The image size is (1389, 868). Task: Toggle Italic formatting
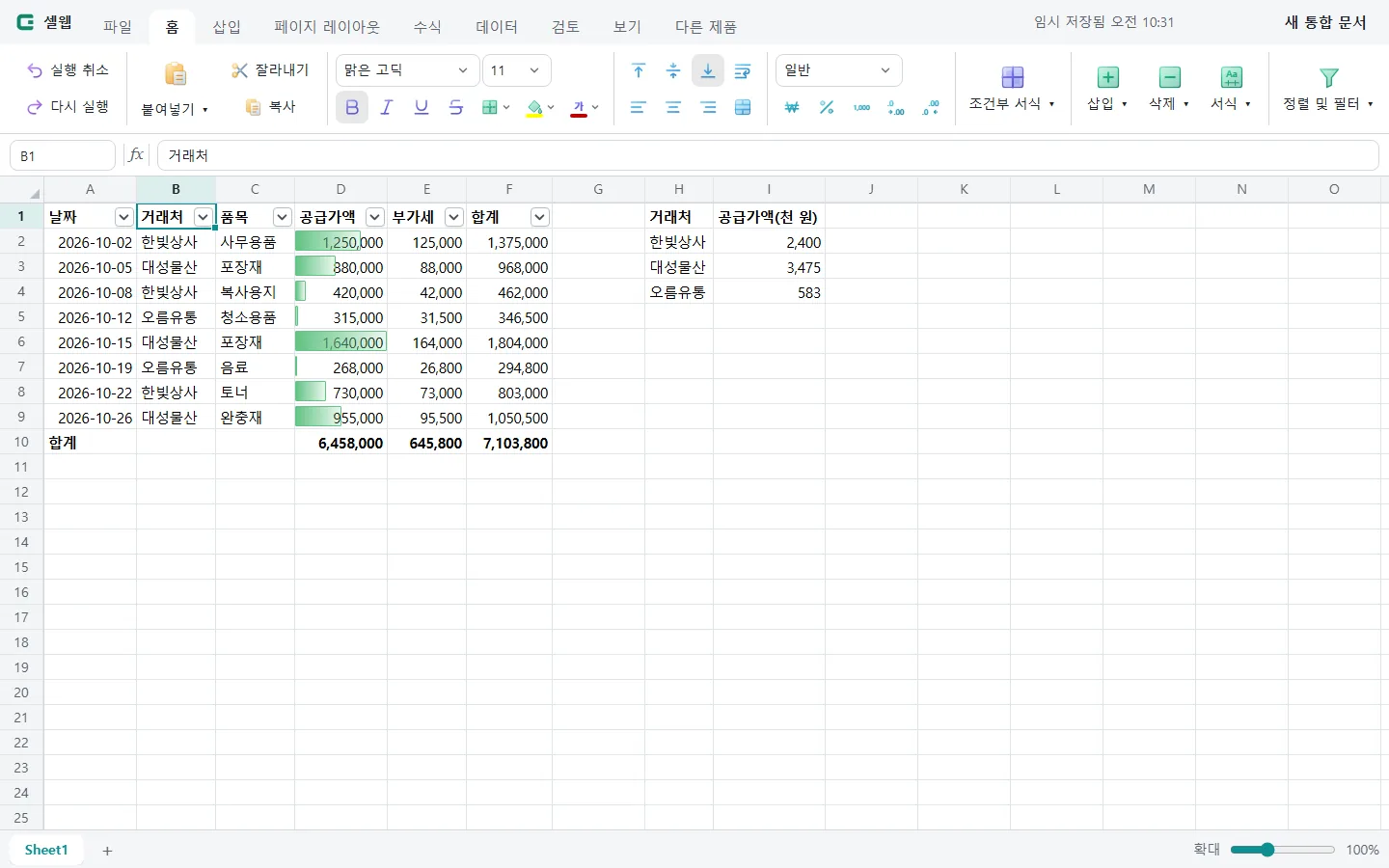pos(387,107)
